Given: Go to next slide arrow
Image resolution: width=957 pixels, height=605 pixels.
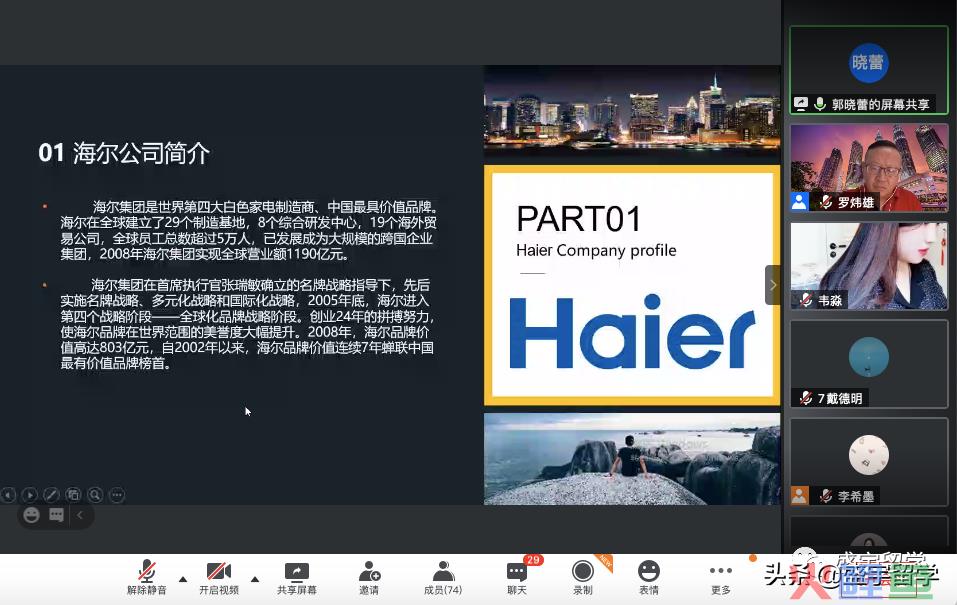Looking at the screenshot, I should point(29,495).
